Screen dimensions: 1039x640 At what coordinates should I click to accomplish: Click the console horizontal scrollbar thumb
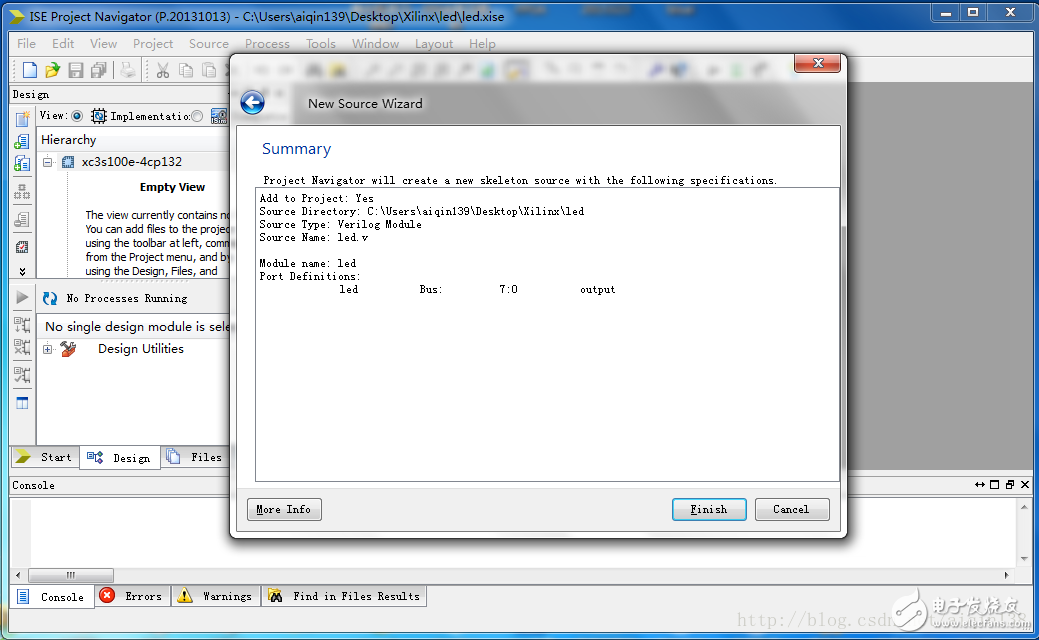pyautogui.click(x=71, y=575)
